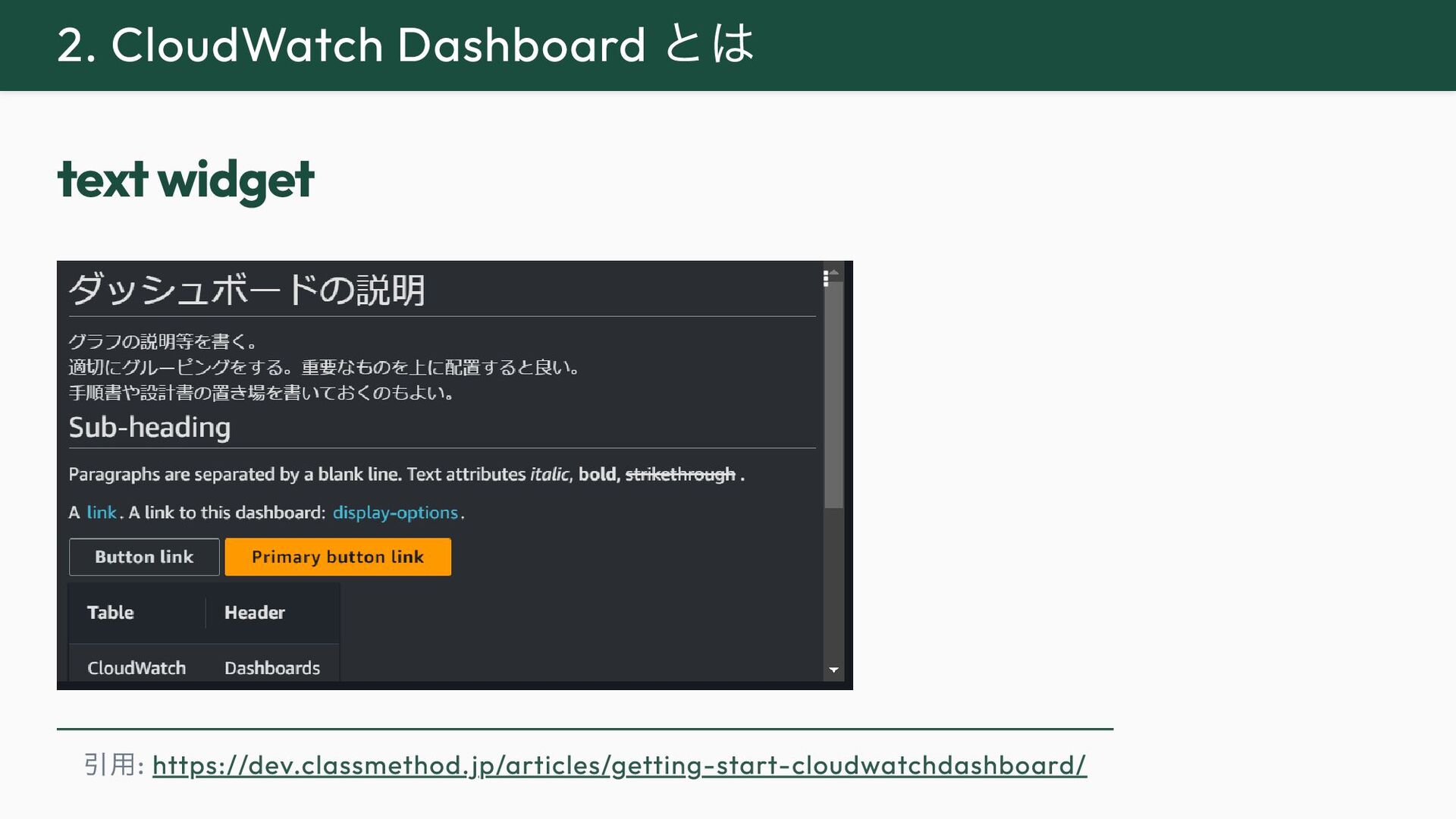
Task: Click the 'Sub-heading' title text
Action: click(x=150, y=428)
